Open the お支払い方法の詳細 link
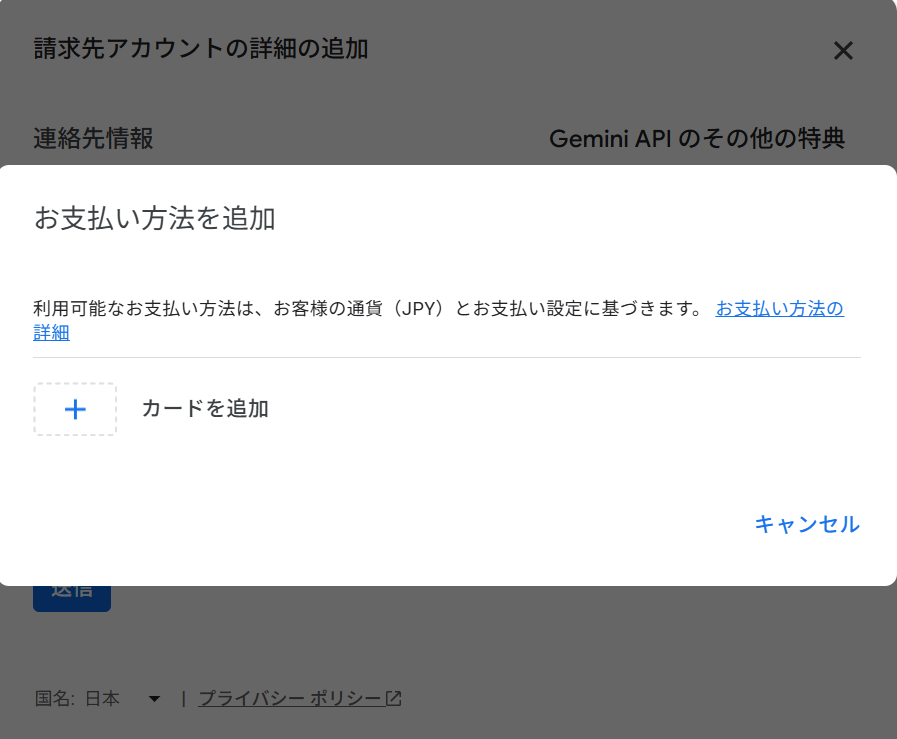Image resolution: width=897 pixels, height=739 pixels. point(779,309)
